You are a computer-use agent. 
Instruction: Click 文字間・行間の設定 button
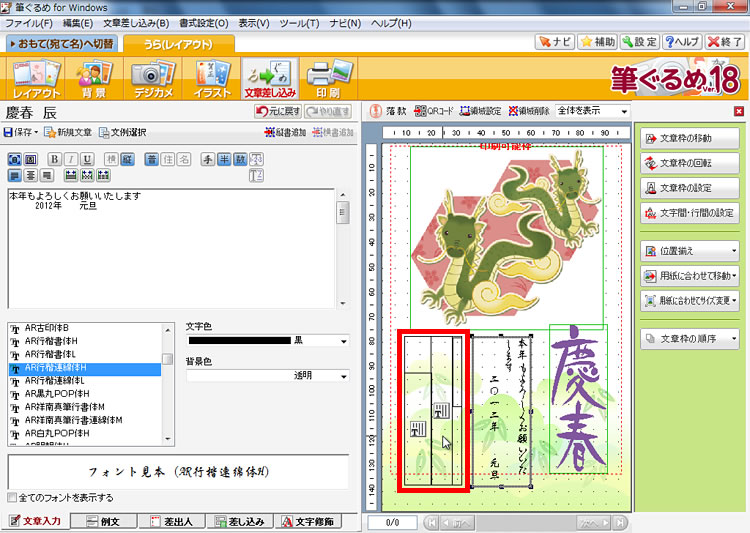pos(690,213)
